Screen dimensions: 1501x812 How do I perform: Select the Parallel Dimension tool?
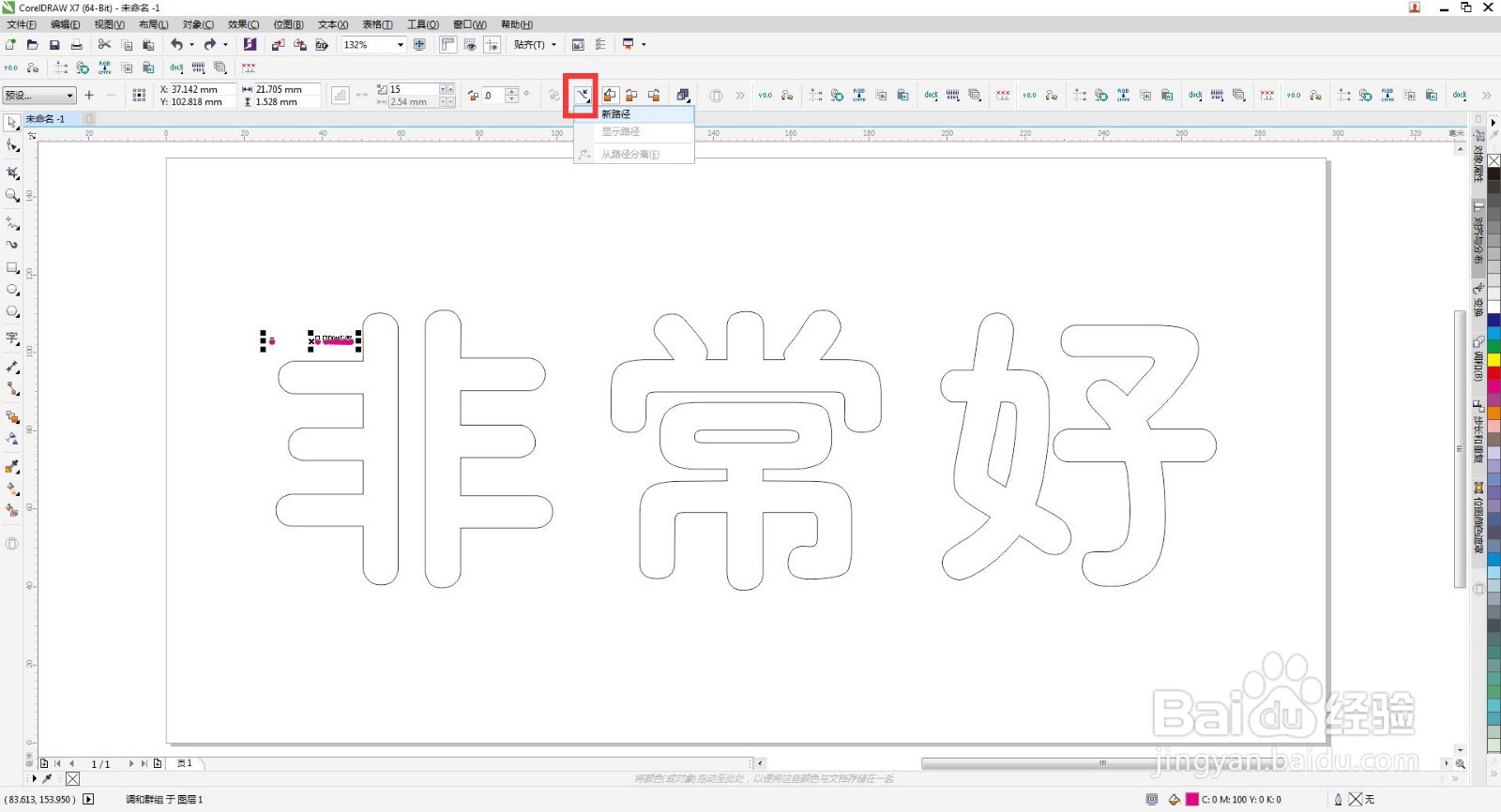(x=11, y=367)
